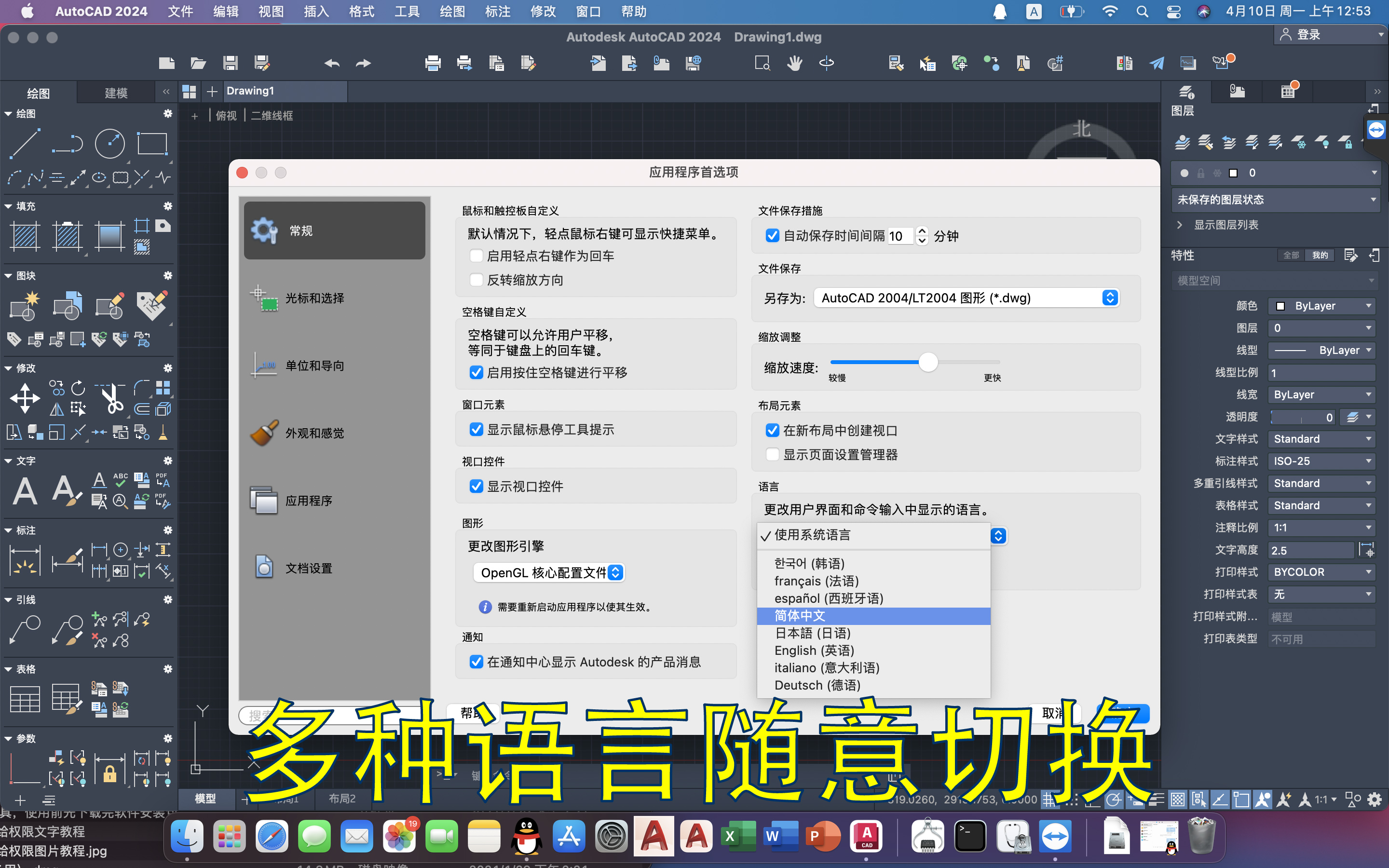Select the Move tool in Modify panel

click(25, 397)
